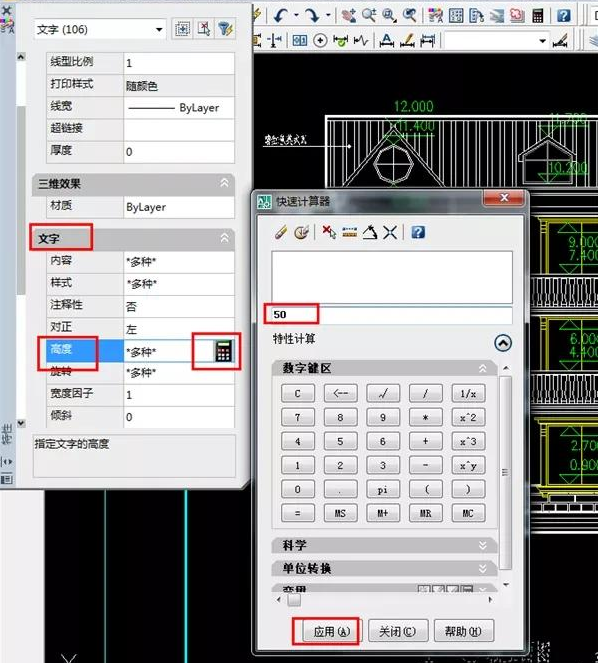This screenshot has height=663, width=598.
Task: Click the intersection of two lines icon in the calculator
Action: click(390, 232)
